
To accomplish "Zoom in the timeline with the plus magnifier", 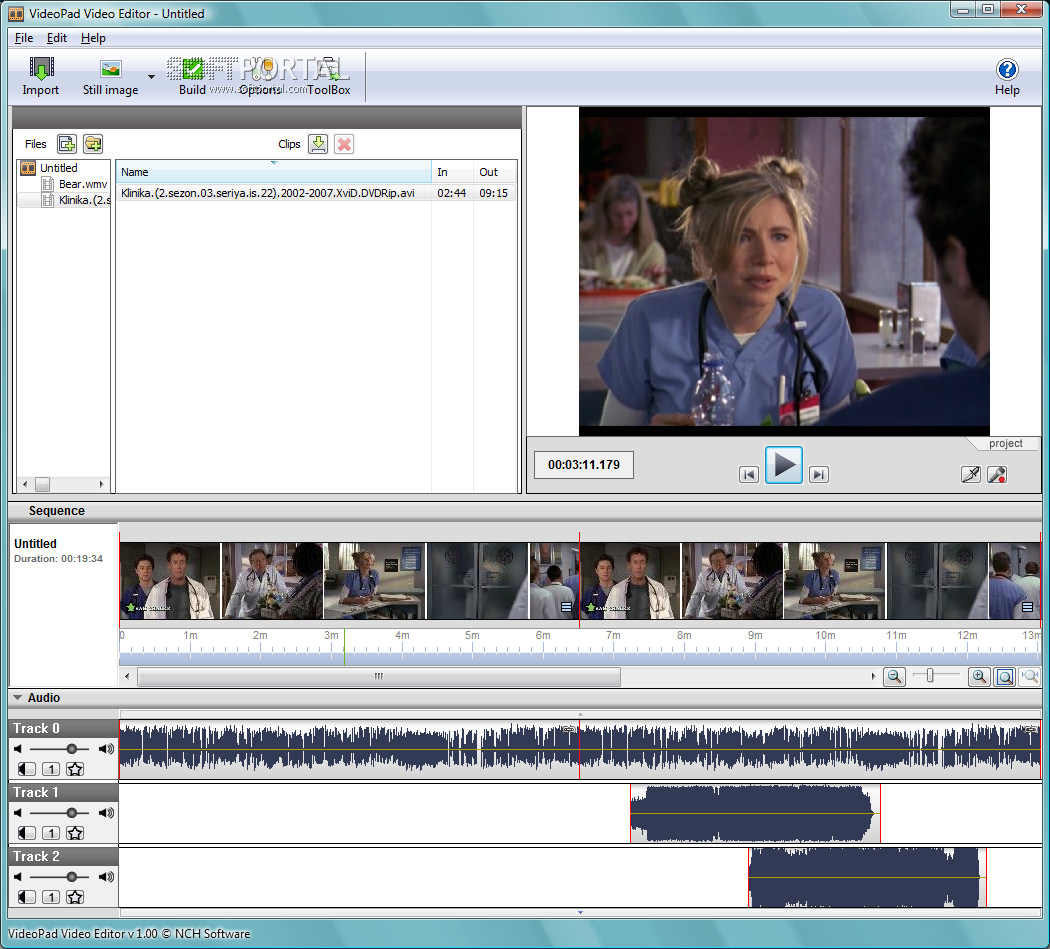I will click(979, 676).
